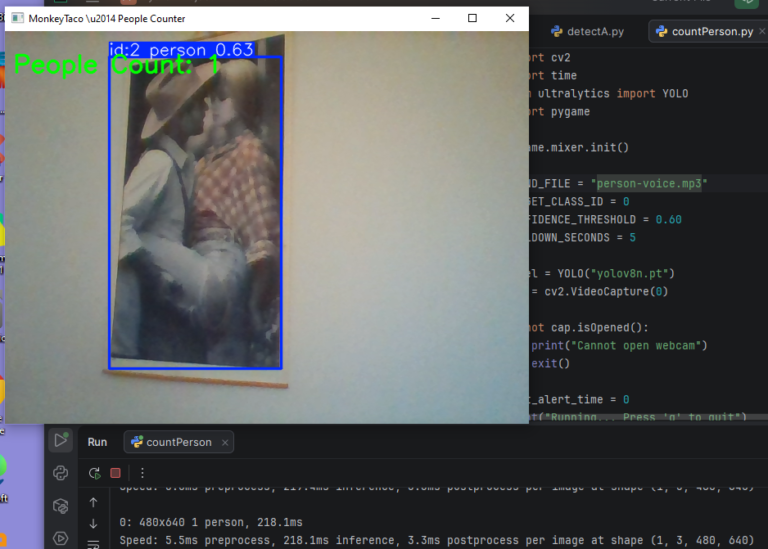Open the Python Packages sidebar icon
This screenshot has height=549, width=768.
61,506
